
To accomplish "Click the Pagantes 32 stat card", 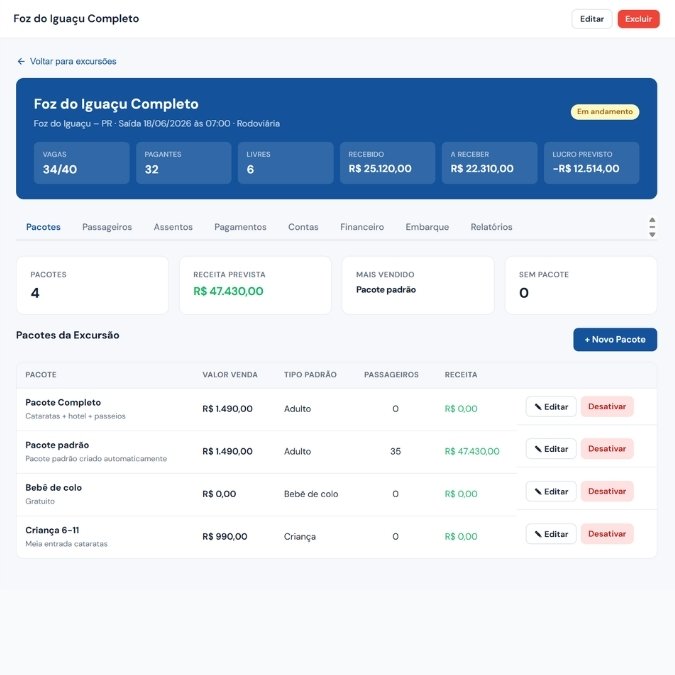I will 183,163.
